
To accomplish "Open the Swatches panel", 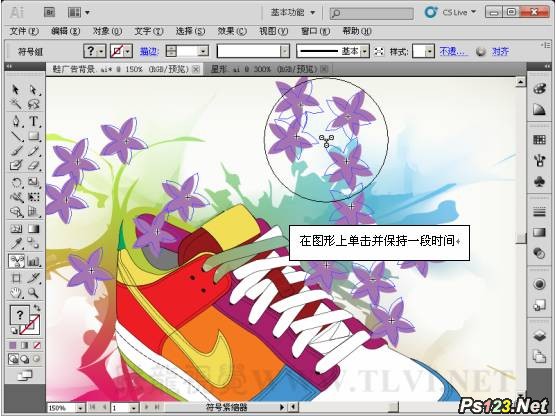I will (539, 139).
